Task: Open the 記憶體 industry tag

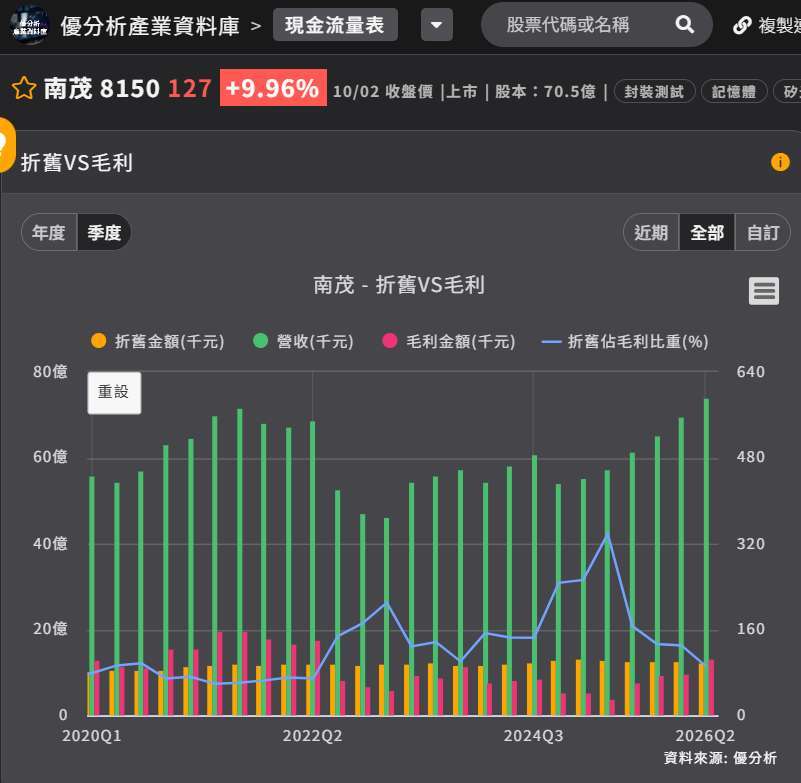Action: tap(734, 91)
